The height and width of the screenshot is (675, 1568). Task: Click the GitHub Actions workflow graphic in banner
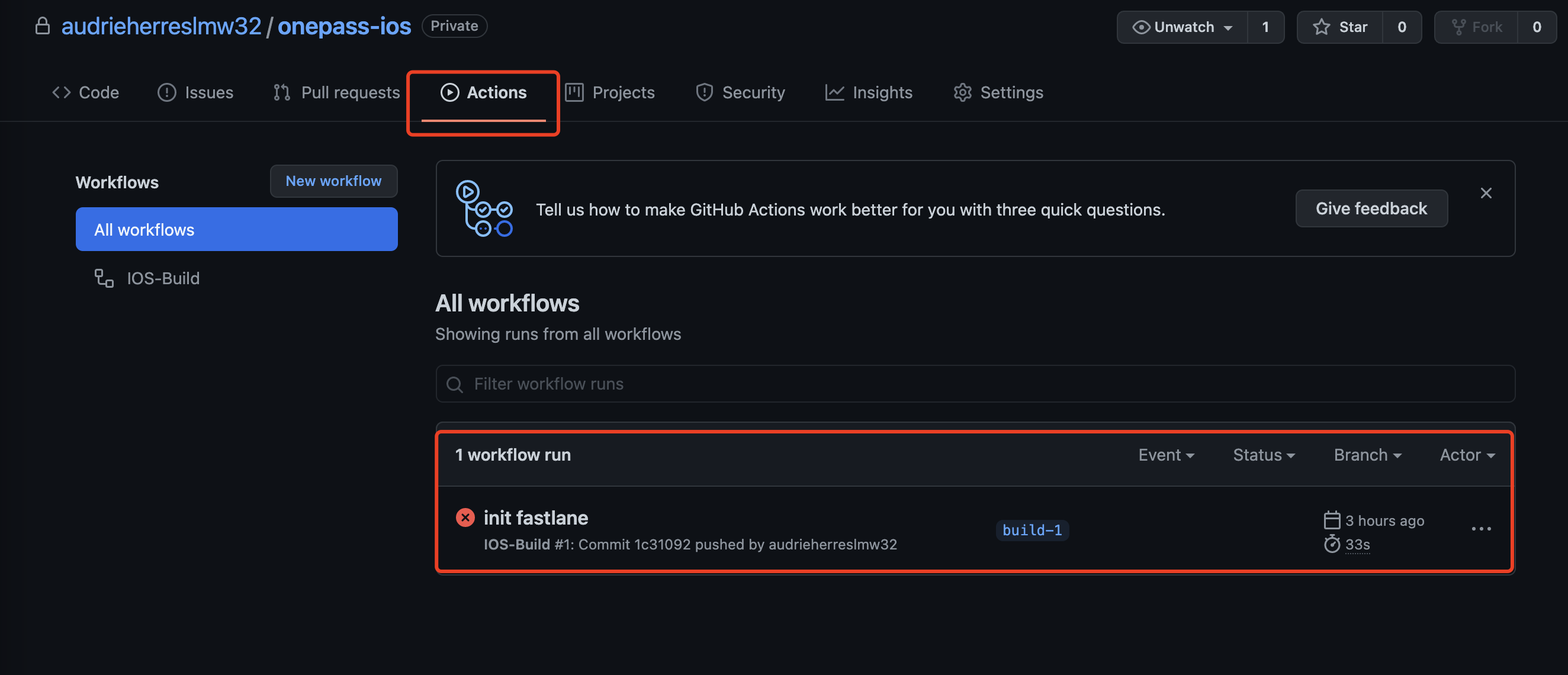click(x=484, y=209)
